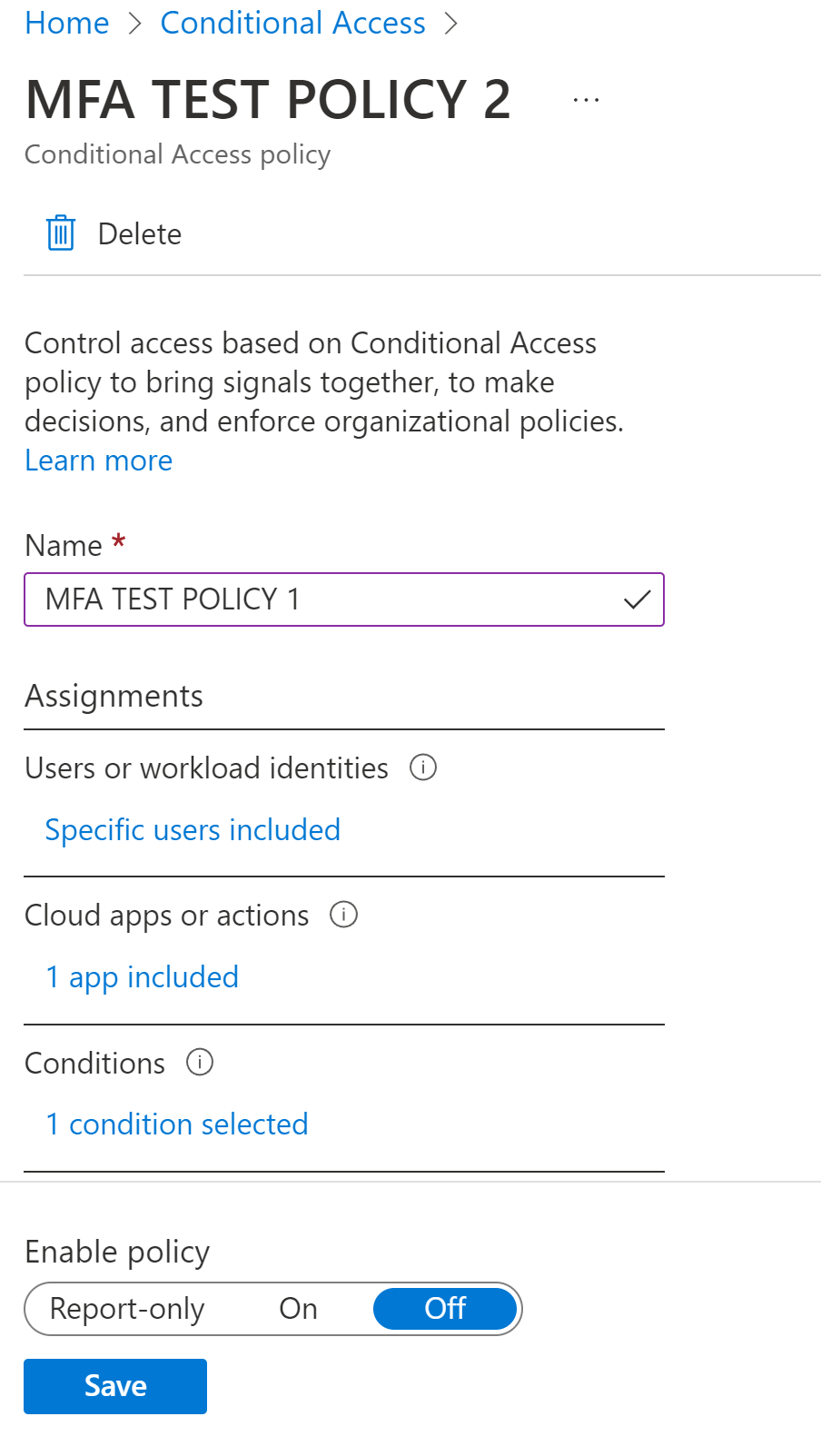The image size is (821, 1456).
Task: Open the ellipsis more options menu
Action: [587, 100]
